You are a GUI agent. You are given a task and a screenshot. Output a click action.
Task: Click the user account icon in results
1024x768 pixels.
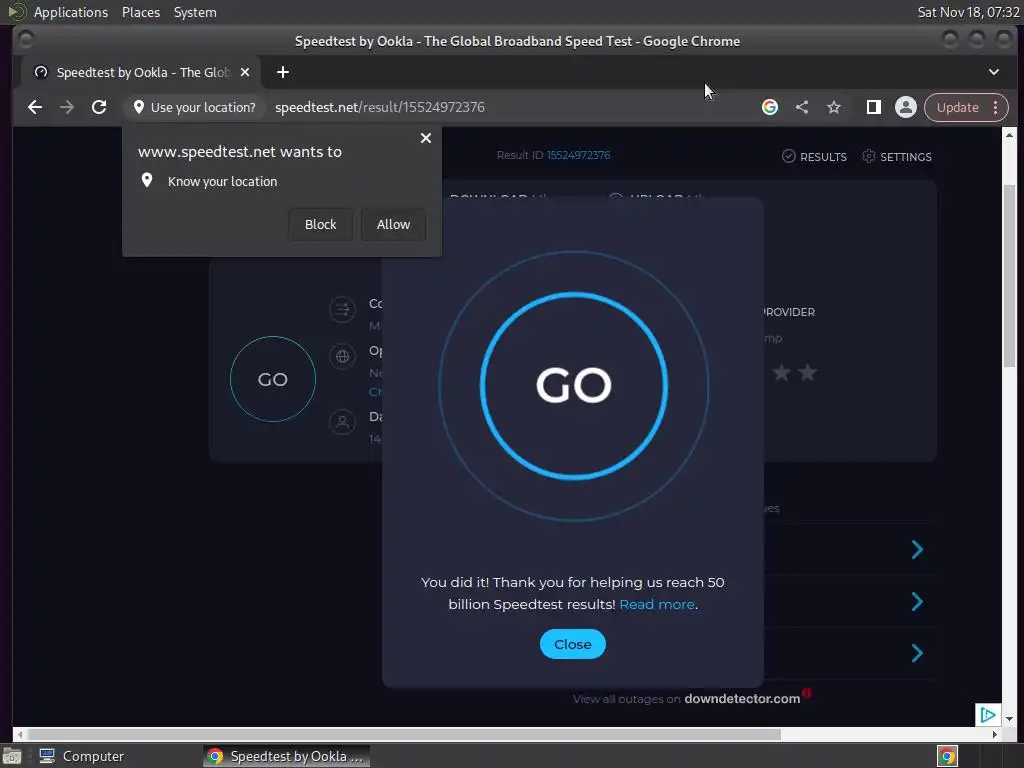pyautogui.click(x=342, y=422)
